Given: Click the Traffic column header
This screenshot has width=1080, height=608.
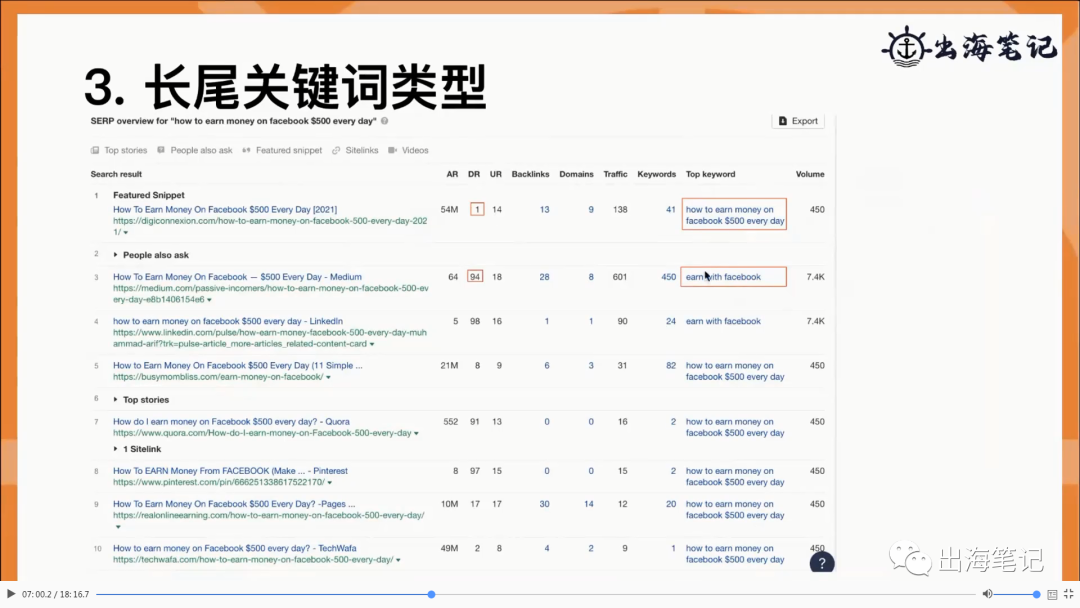Looking at the screenshot, I should pyautogui.click(x=615, y=174).
